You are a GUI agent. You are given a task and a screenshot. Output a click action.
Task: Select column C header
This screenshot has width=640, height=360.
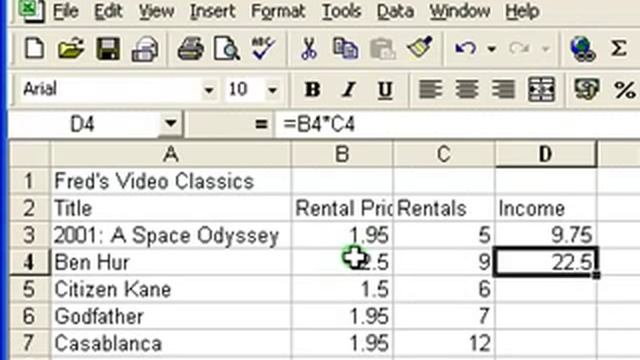point(444,154)
